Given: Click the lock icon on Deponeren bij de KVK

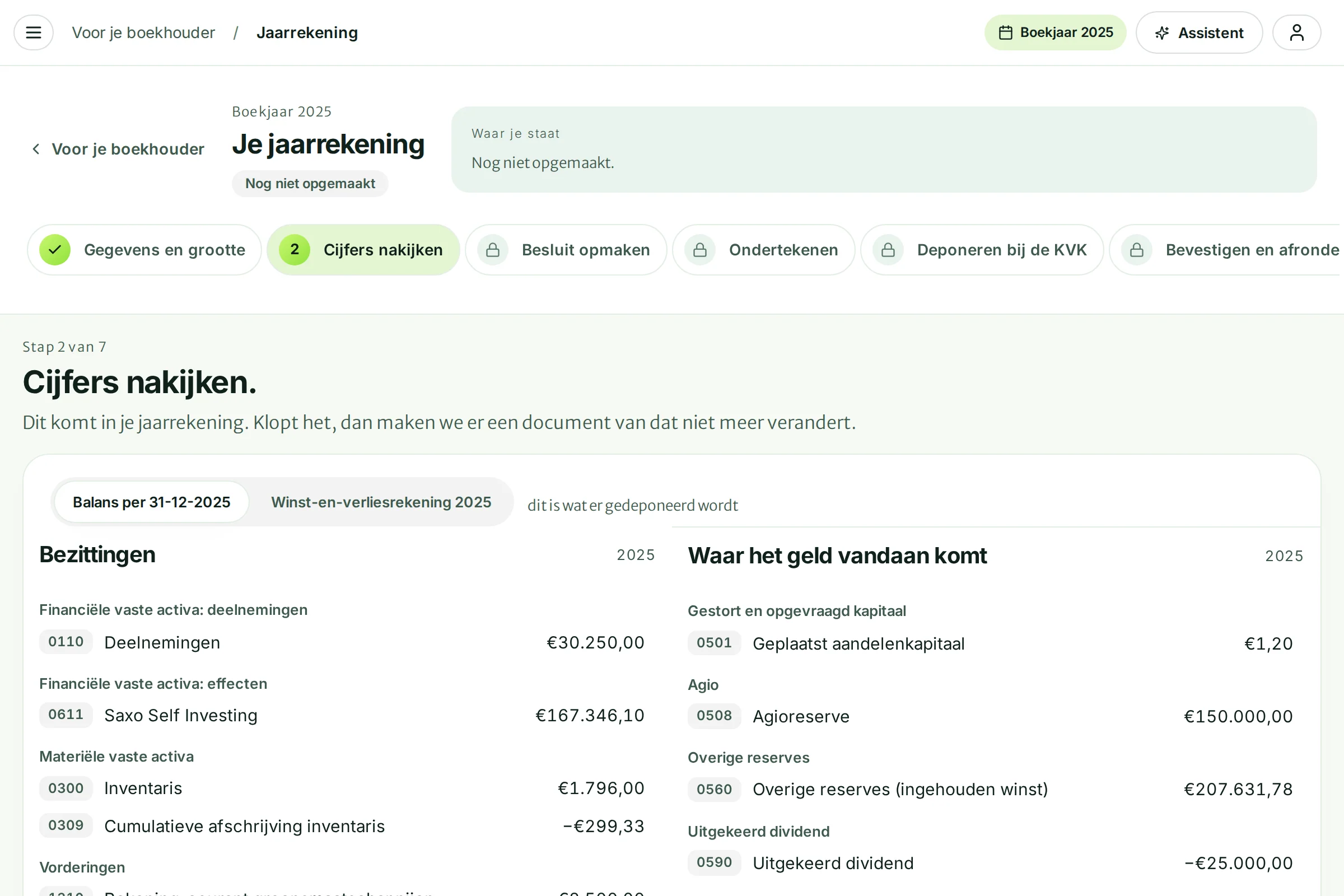Looking at the screenshot, I should pos(888,250).
